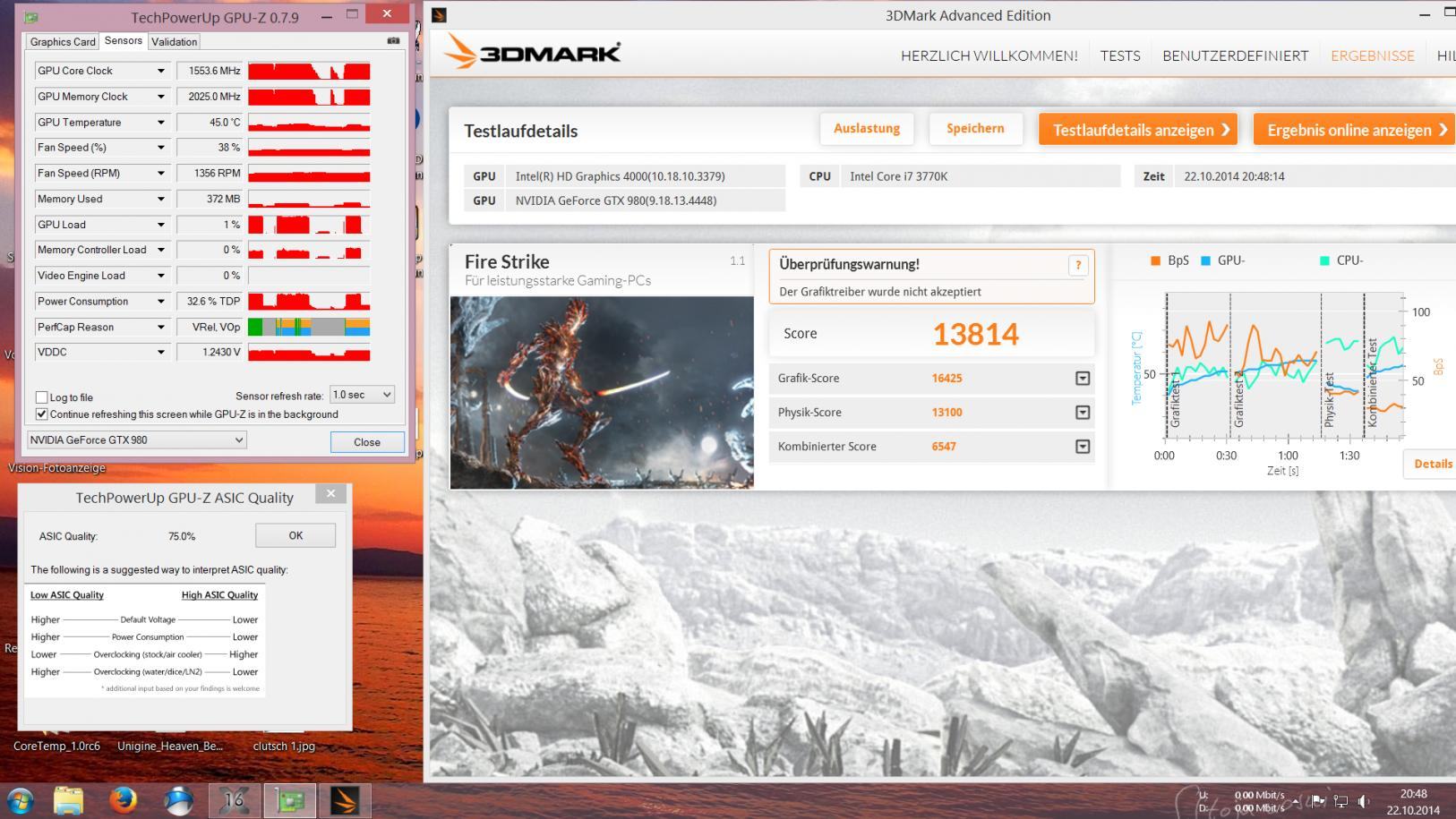The width and height of the screenshot is (1456, 819).
Task: Open the Windows Start button
Action: pos(20,800)
